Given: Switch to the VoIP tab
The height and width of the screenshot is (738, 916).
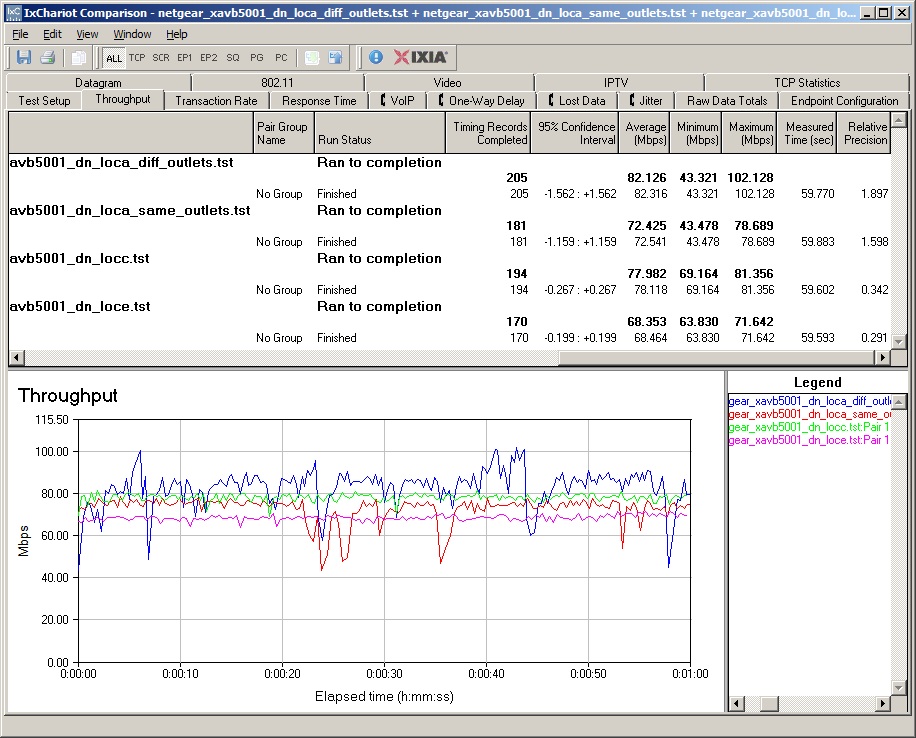Looking at the screenshot, I should (x=397, y=101).
